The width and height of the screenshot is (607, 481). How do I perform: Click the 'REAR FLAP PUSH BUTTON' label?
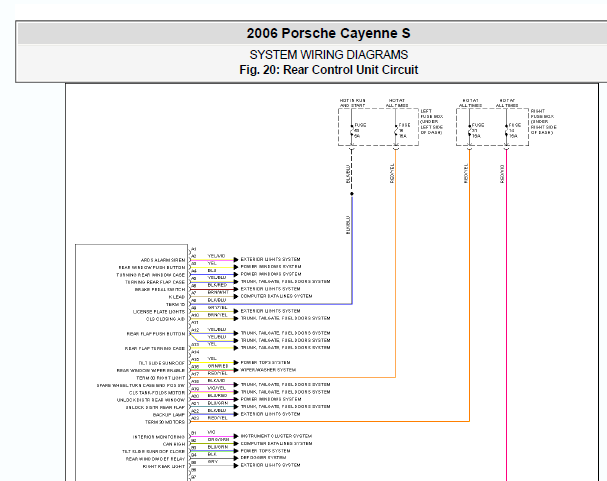[156, 334]
